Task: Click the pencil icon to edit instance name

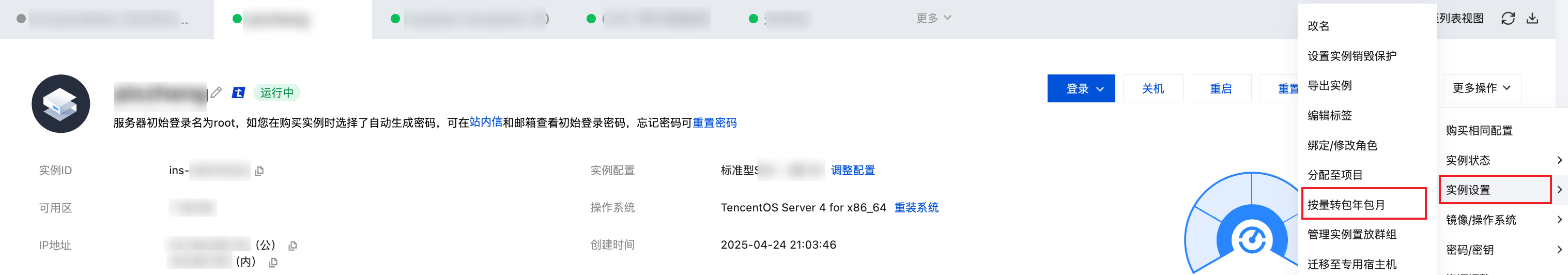Action: pos(216,93)
